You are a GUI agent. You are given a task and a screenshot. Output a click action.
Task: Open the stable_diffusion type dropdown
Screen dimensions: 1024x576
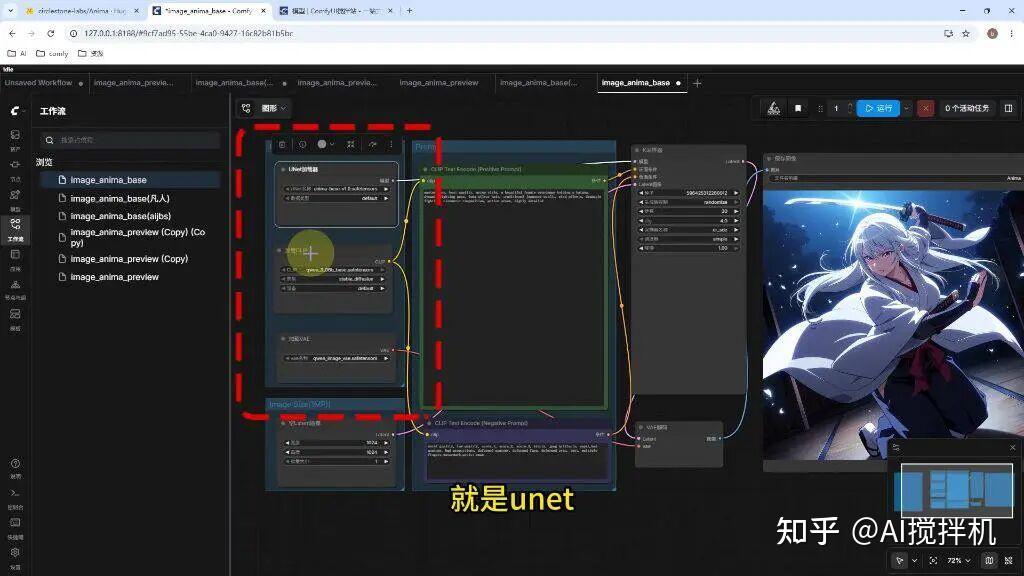tap(334, 279)
